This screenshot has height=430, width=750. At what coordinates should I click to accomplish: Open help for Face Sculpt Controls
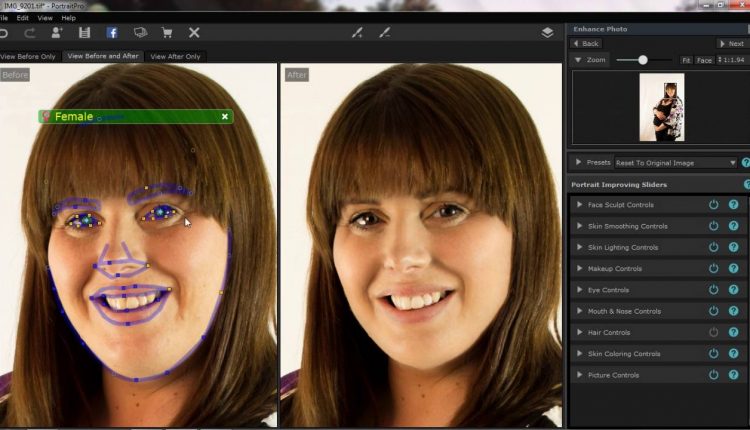(x=733, y=205)
